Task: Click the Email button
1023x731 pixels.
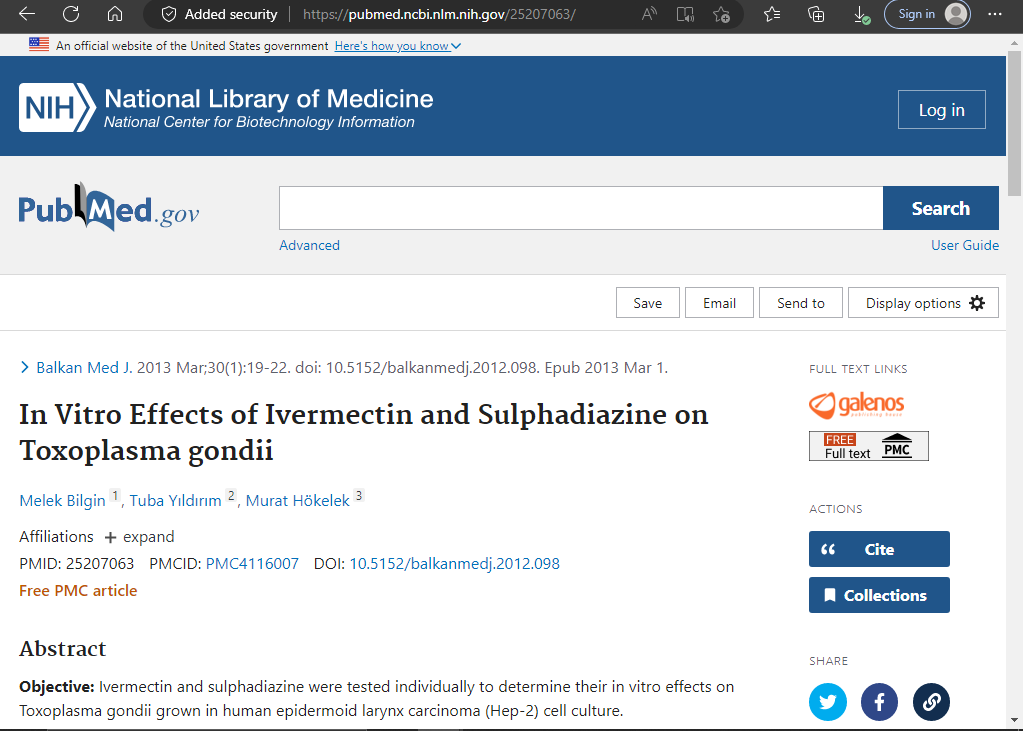Action: (720, 303)
